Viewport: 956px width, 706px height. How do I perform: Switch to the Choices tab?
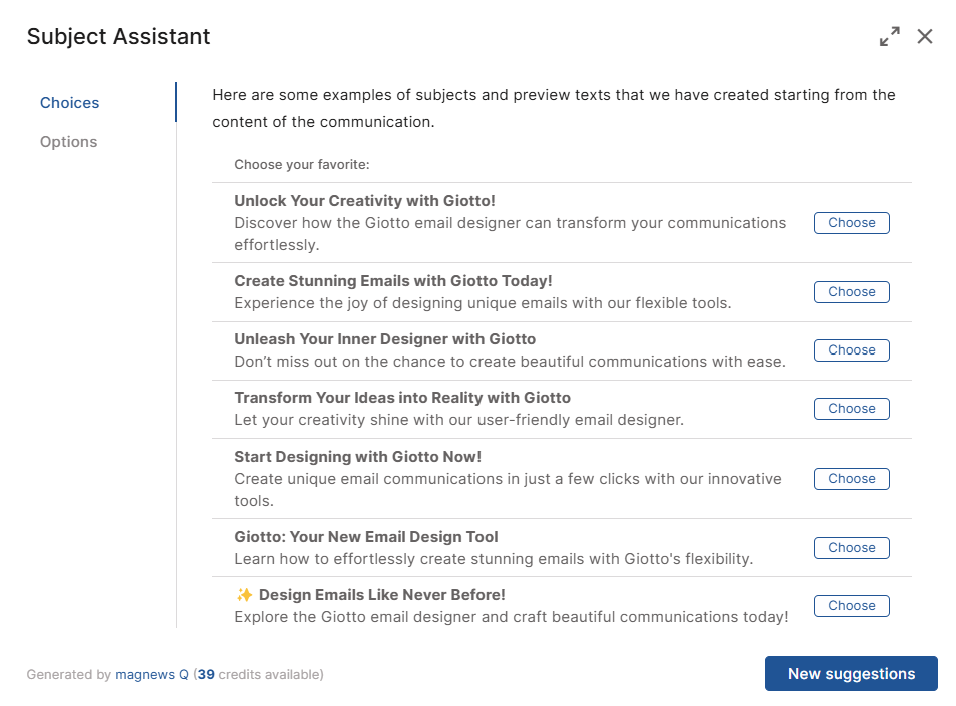pos(70,102)
